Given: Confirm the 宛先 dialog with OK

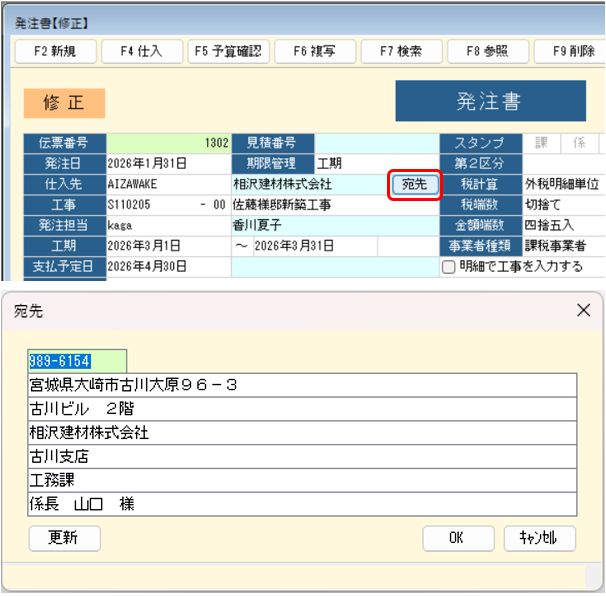Looking at the screenshot, I should click(x=458, y=538).
